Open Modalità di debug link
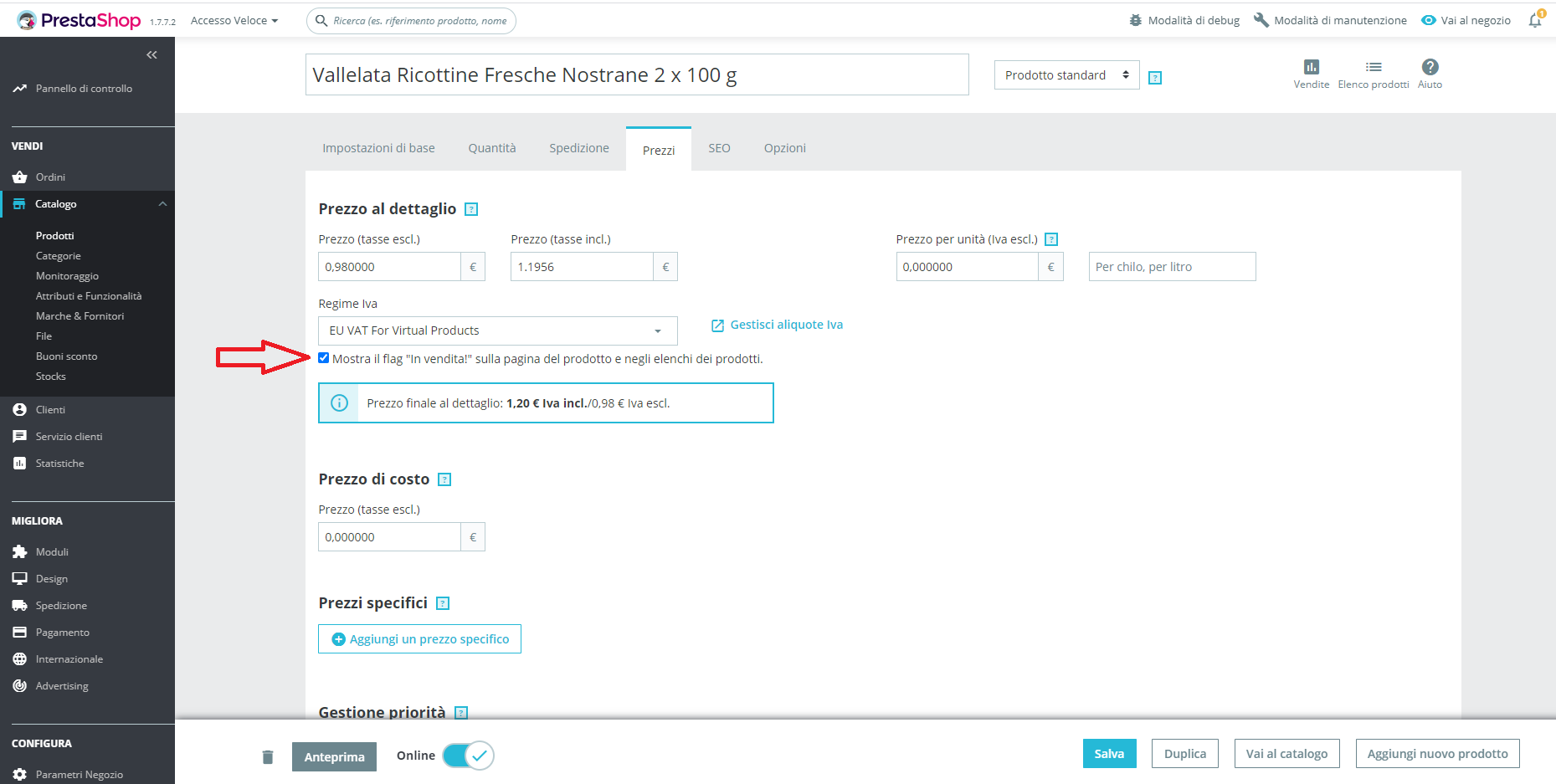 (x=1184, y=21)
